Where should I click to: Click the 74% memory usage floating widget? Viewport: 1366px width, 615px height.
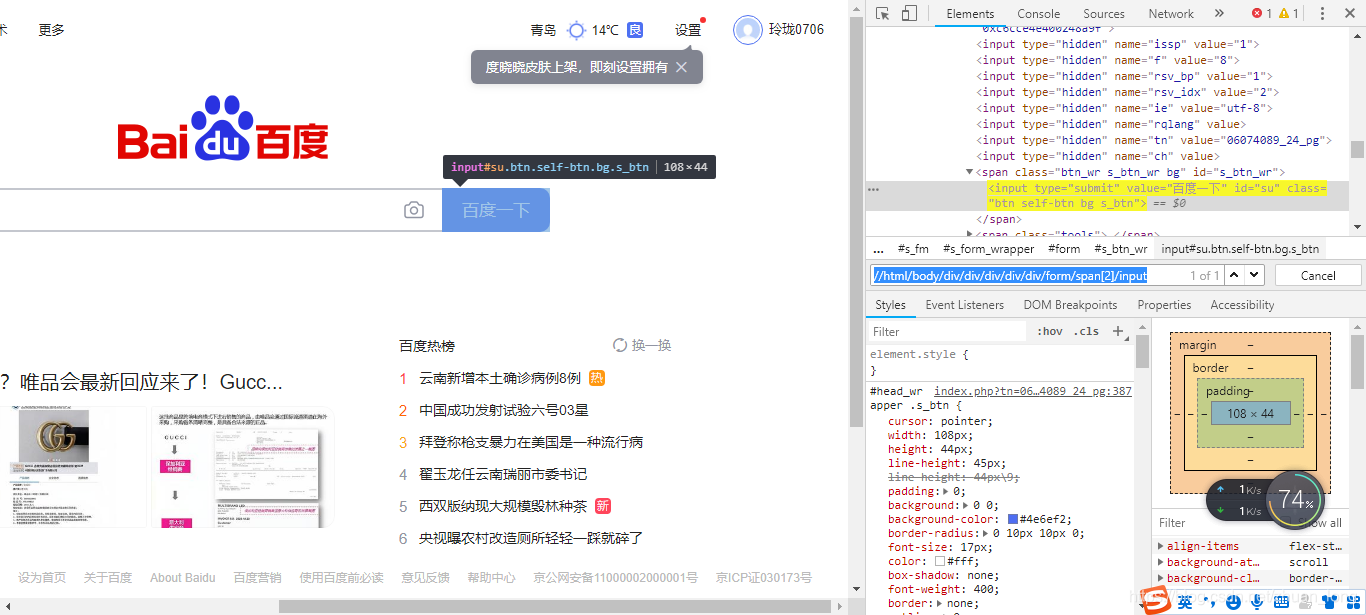point(1295,498)
